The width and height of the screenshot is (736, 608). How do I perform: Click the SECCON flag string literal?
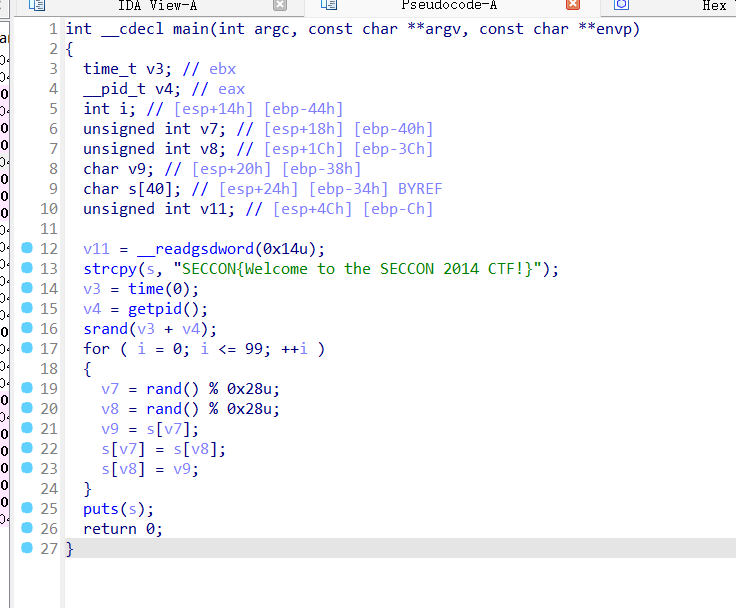tap(358, 269)
